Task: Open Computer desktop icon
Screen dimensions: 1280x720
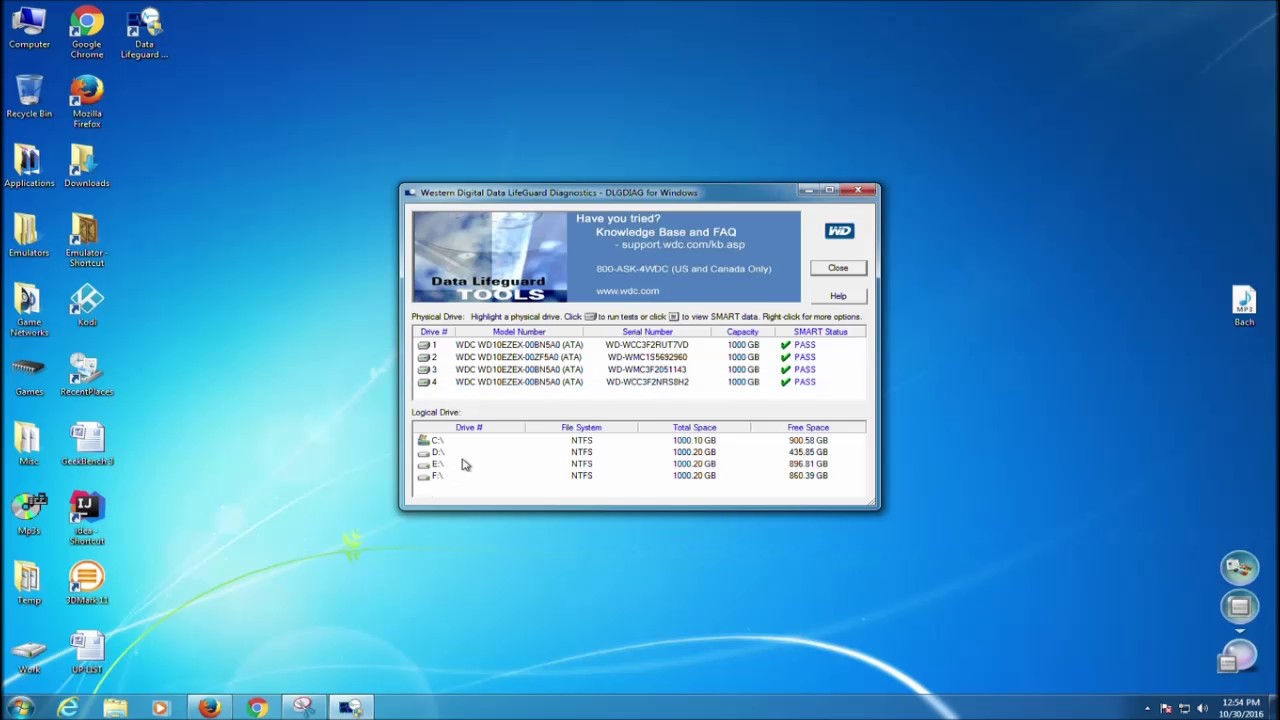Action: [29, 28]
